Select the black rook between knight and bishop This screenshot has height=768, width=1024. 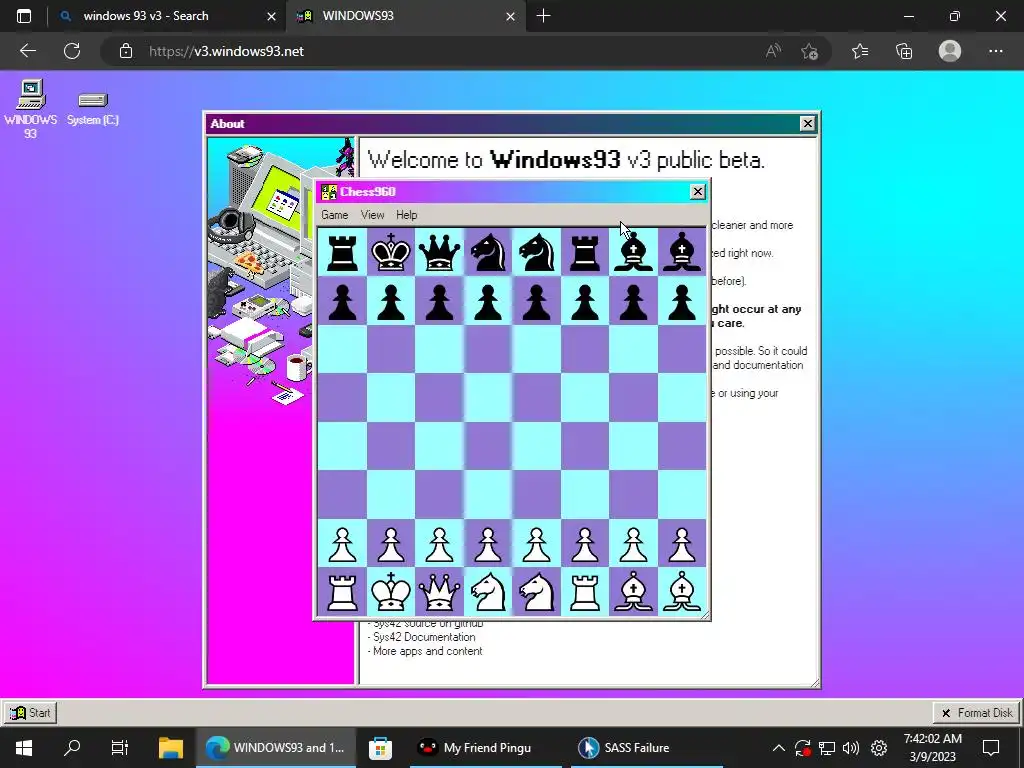pos(584,252)
